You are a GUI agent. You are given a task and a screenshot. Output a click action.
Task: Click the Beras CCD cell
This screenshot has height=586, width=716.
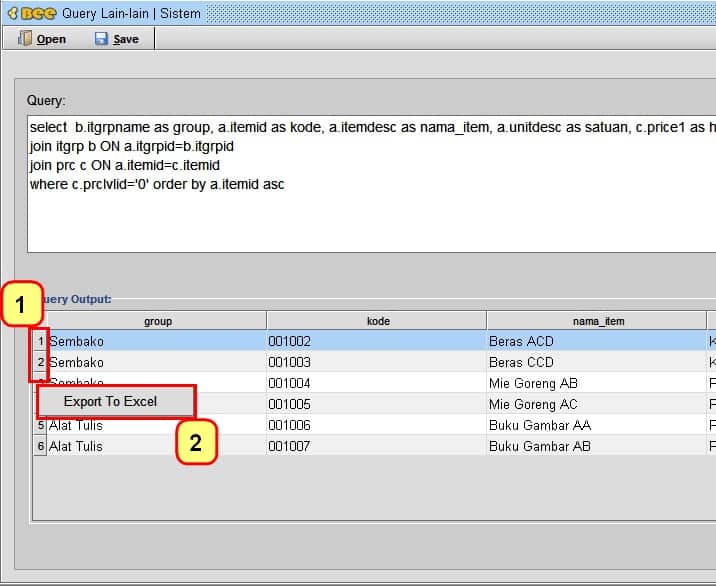pyautogui.click(x=597, y=362)
